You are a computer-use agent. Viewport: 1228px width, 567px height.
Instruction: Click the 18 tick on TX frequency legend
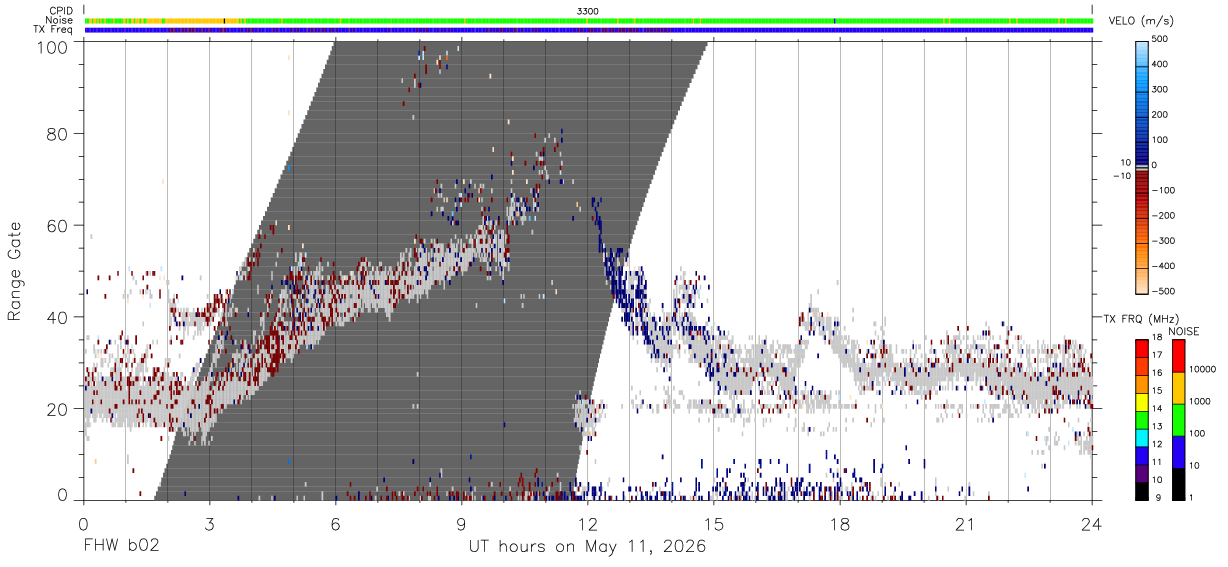click(1159, 338)
